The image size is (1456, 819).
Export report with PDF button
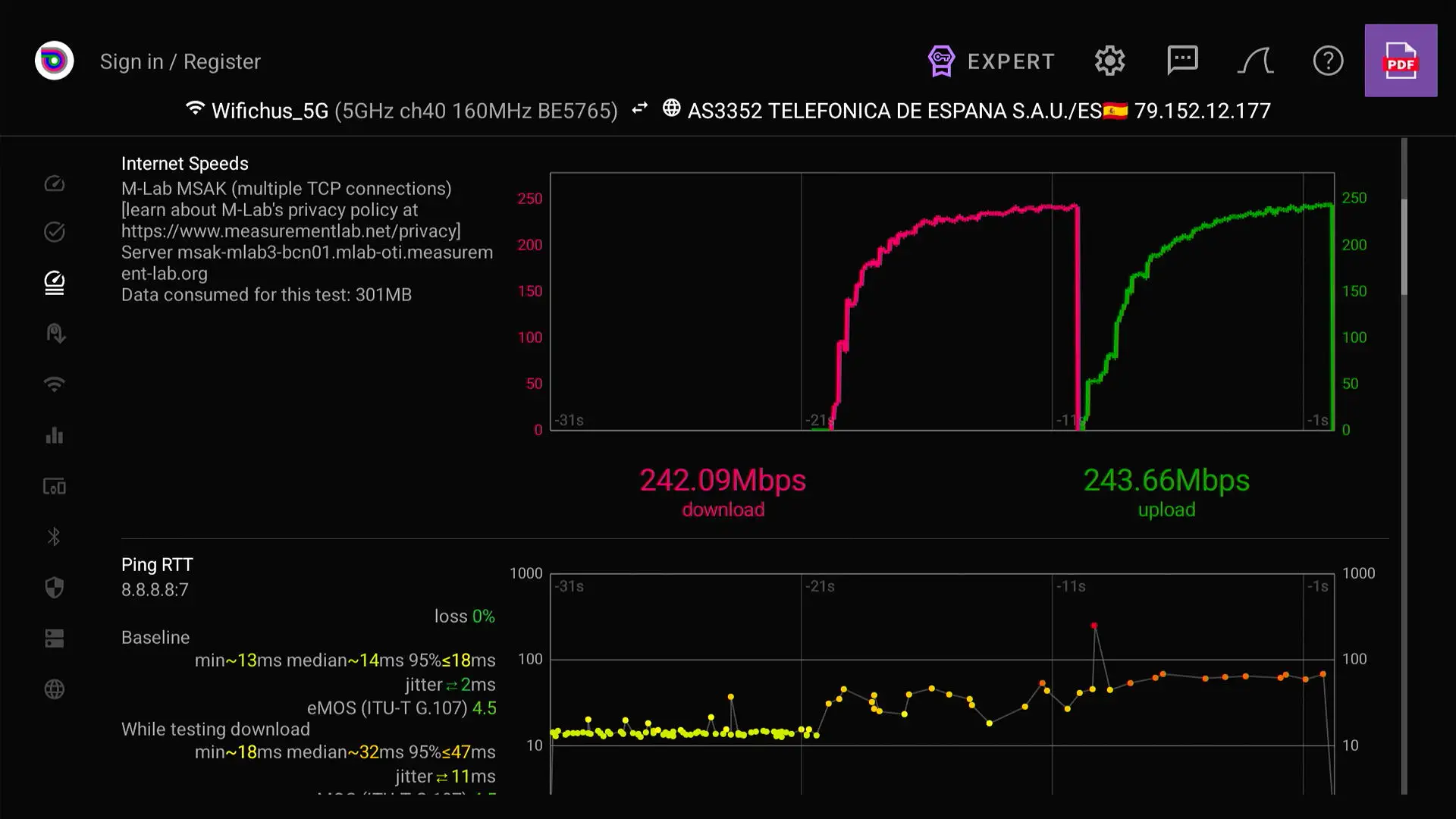(1401, 61)
